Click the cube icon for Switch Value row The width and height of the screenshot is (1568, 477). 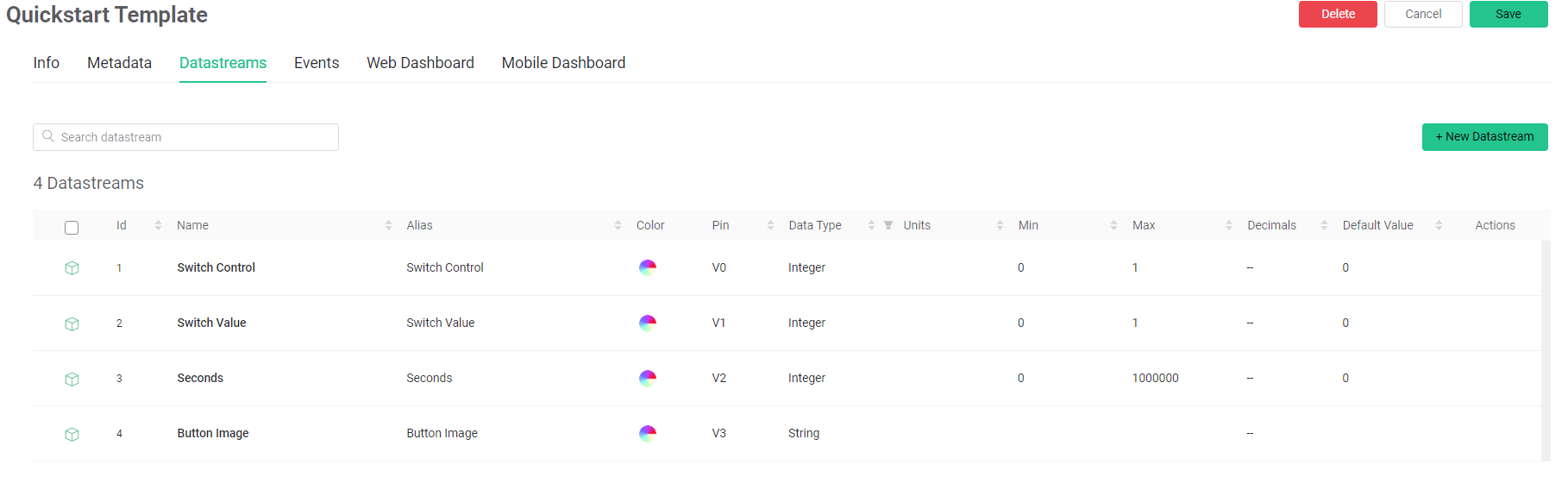(72, 323)
